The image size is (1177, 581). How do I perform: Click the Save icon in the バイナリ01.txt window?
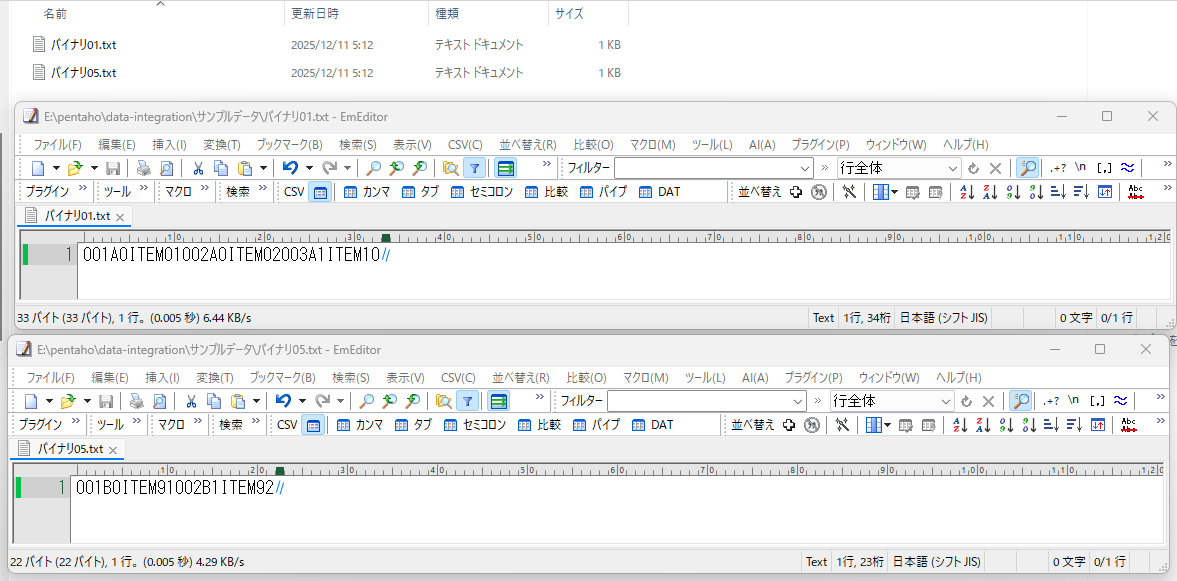pyautogui.click(x=113, y=168)
